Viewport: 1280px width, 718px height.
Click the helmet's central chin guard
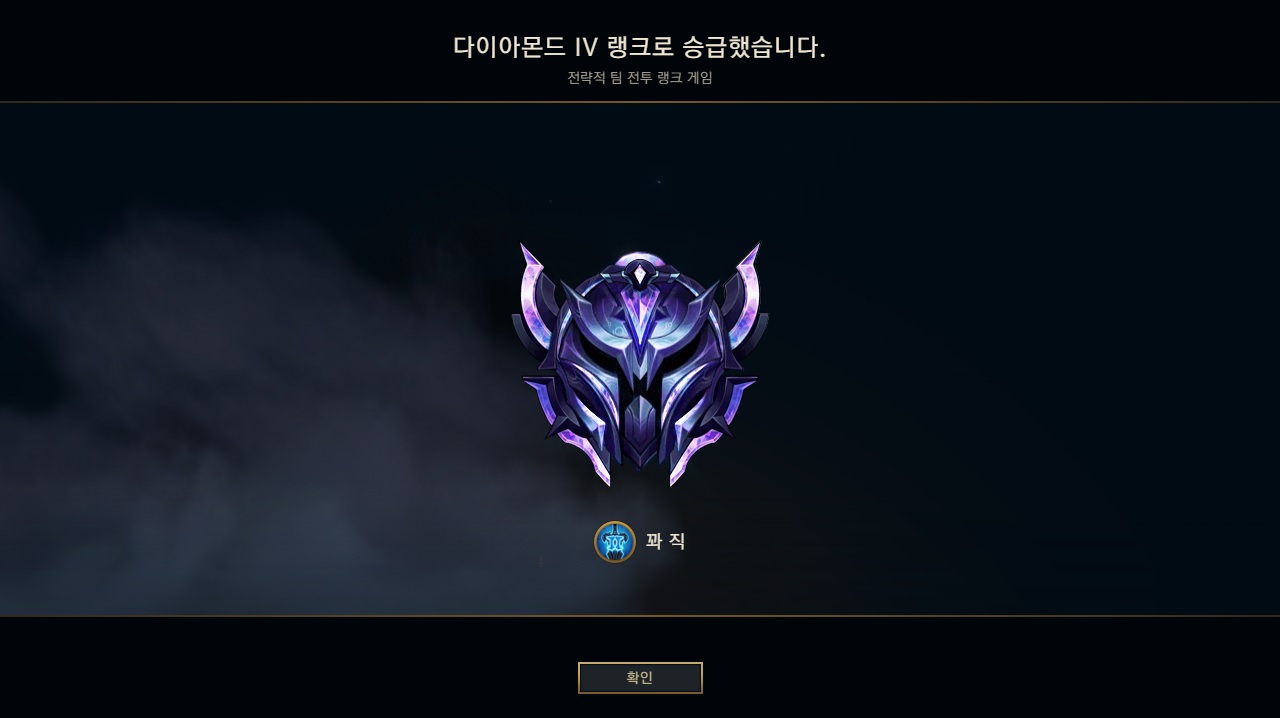(640, 430)
